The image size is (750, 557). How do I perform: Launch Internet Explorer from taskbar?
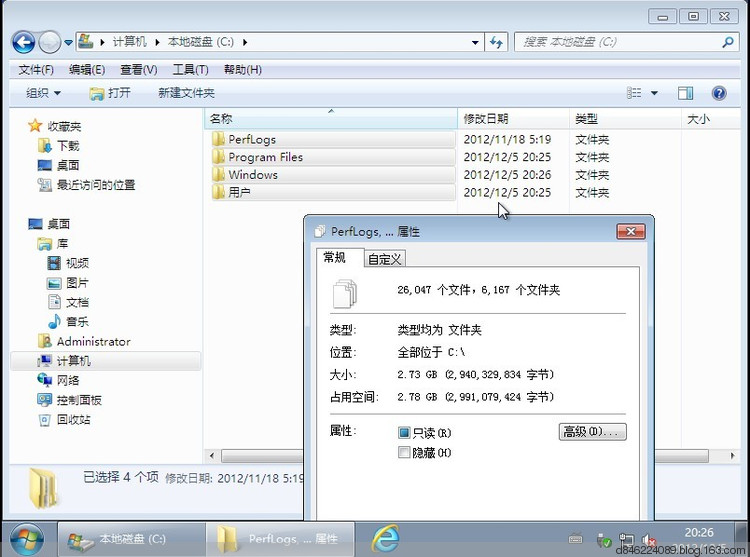click(x=386, y=539)
